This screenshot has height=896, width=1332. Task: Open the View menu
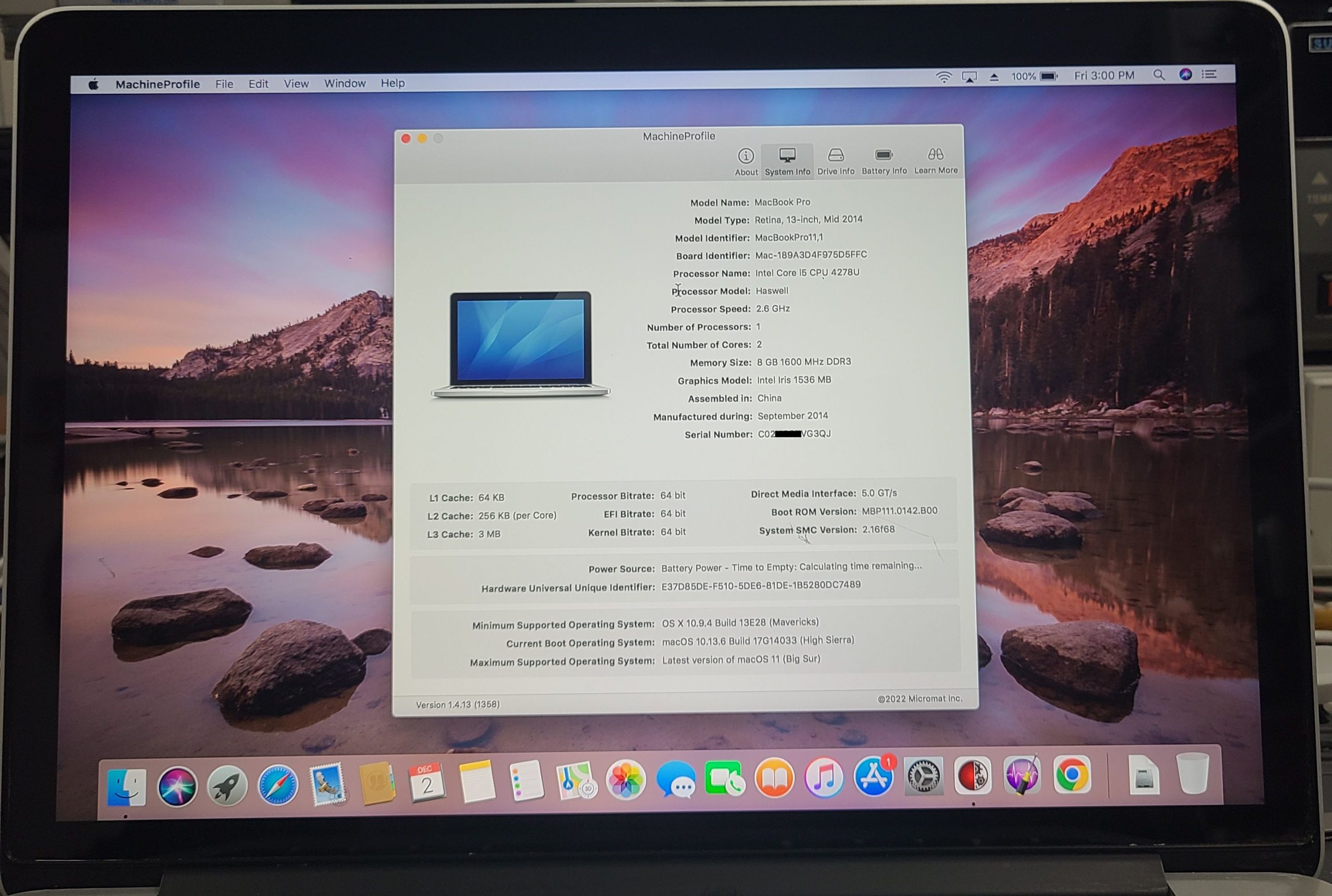(296, 83)
